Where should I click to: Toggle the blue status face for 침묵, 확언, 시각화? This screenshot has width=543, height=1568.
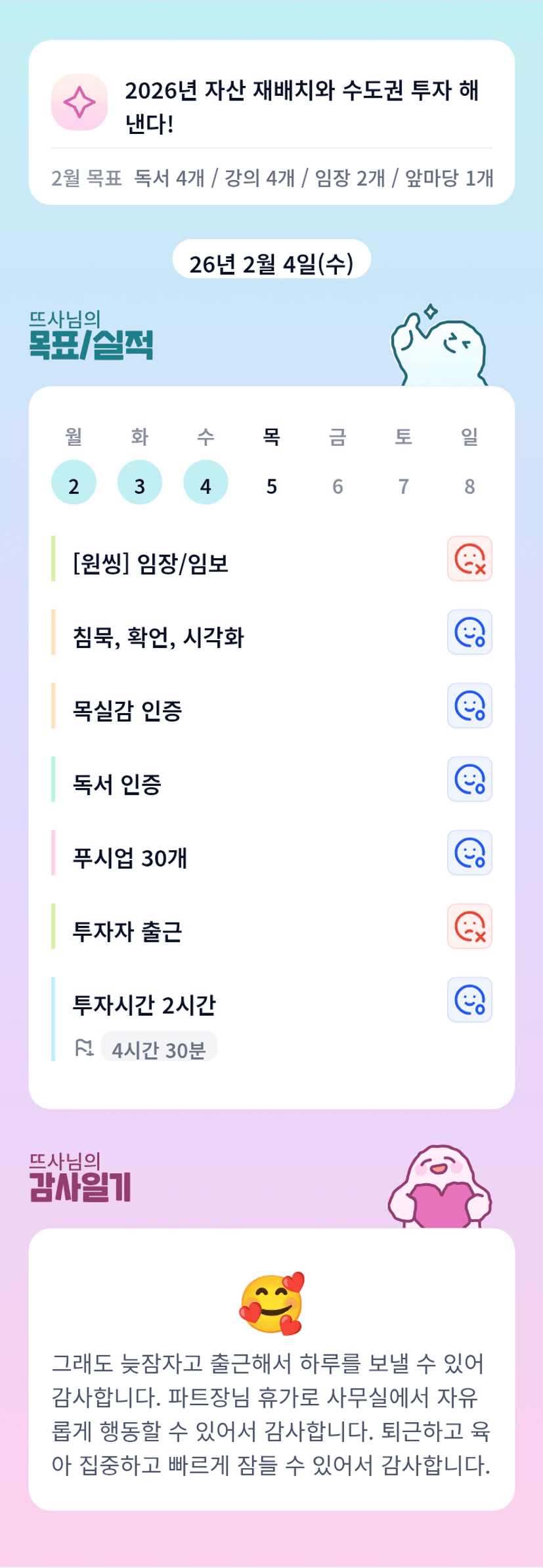469,632
